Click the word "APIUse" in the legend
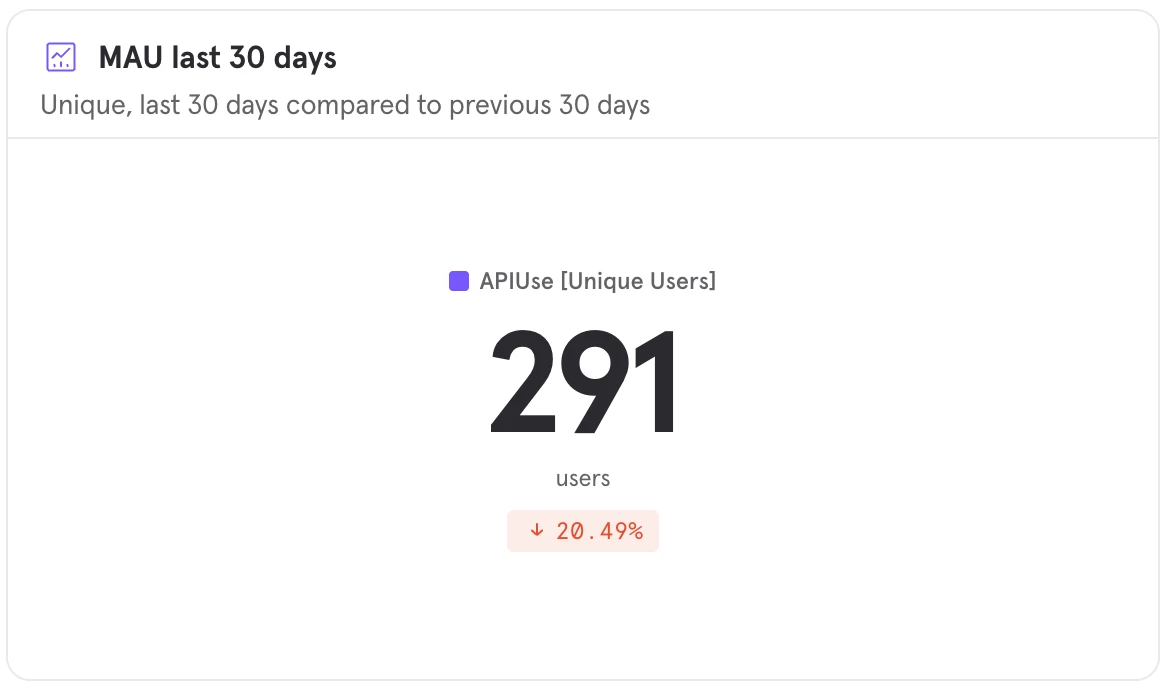The width and height of the screenshot is (1176, 694). [x=516, y=281]
